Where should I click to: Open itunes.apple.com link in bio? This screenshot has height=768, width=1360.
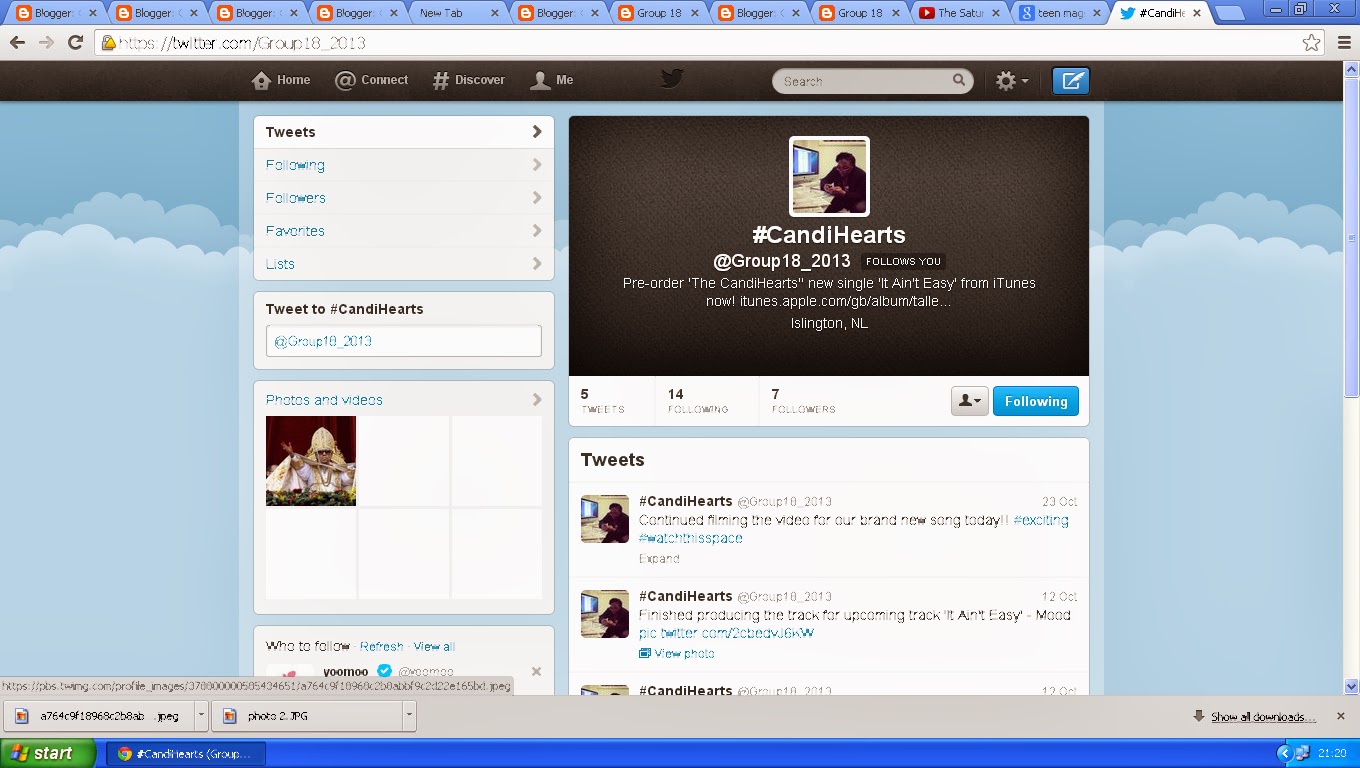[845, 301]
